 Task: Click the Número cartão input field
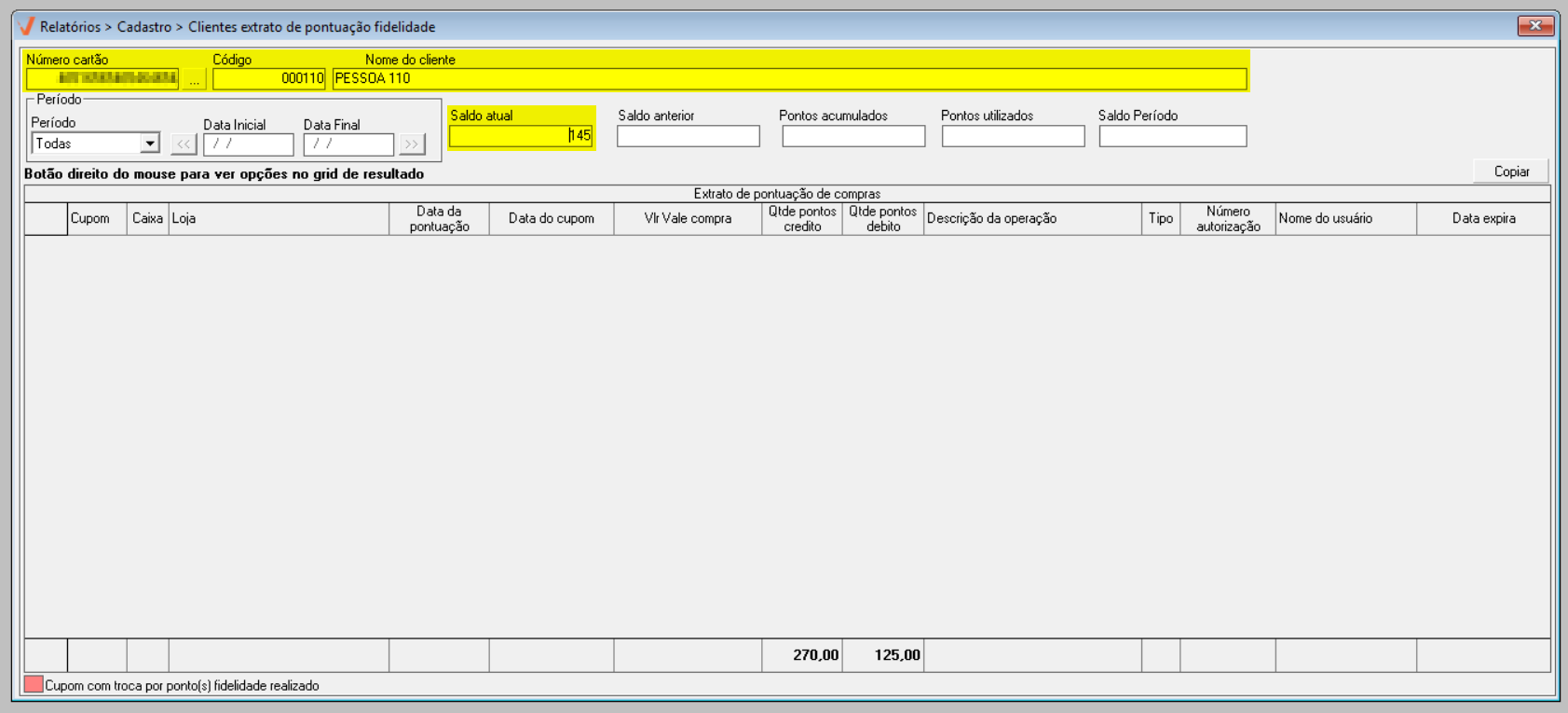coord(102,79)
